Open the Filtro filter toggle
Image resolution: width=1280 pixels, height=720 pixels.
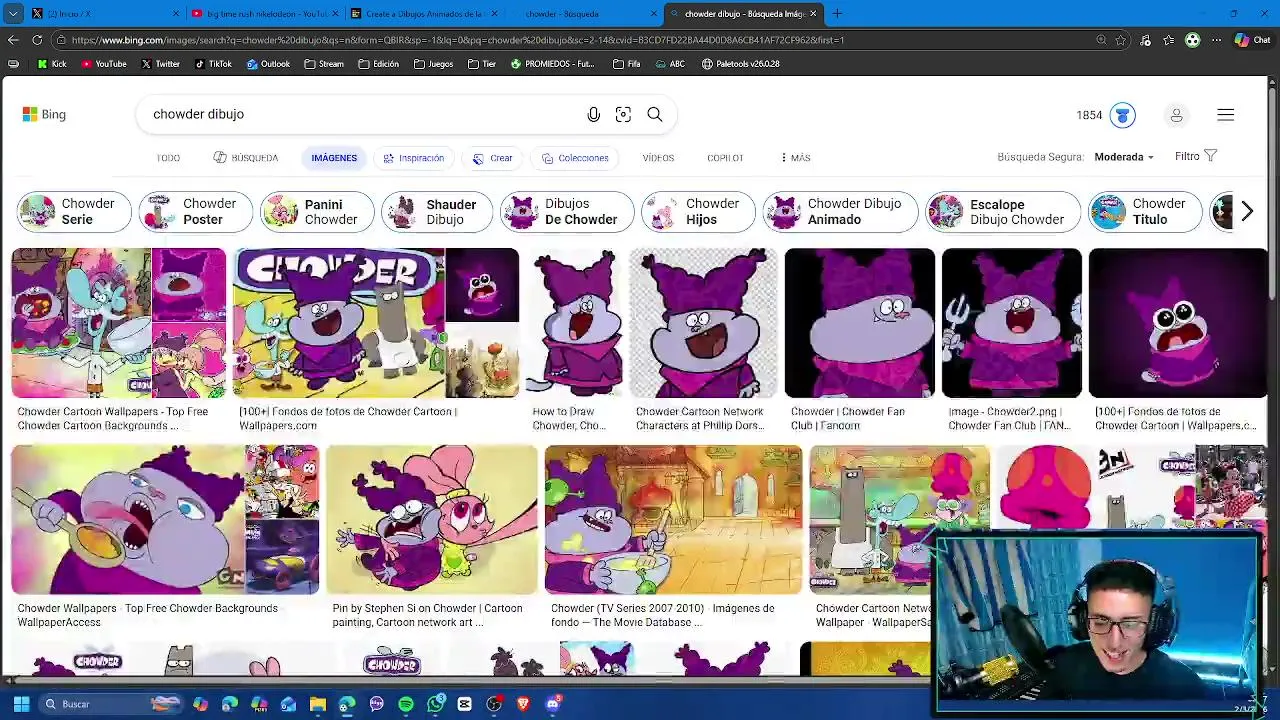coord(1196,156)
